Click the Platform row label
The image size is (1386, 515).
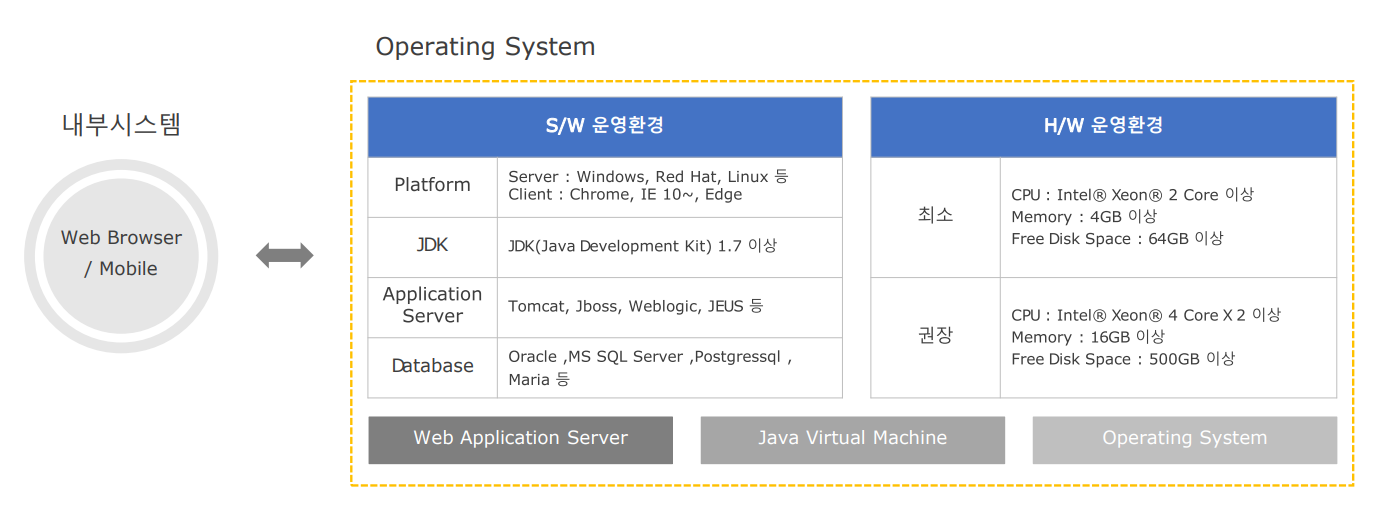(x=432, y=185)
